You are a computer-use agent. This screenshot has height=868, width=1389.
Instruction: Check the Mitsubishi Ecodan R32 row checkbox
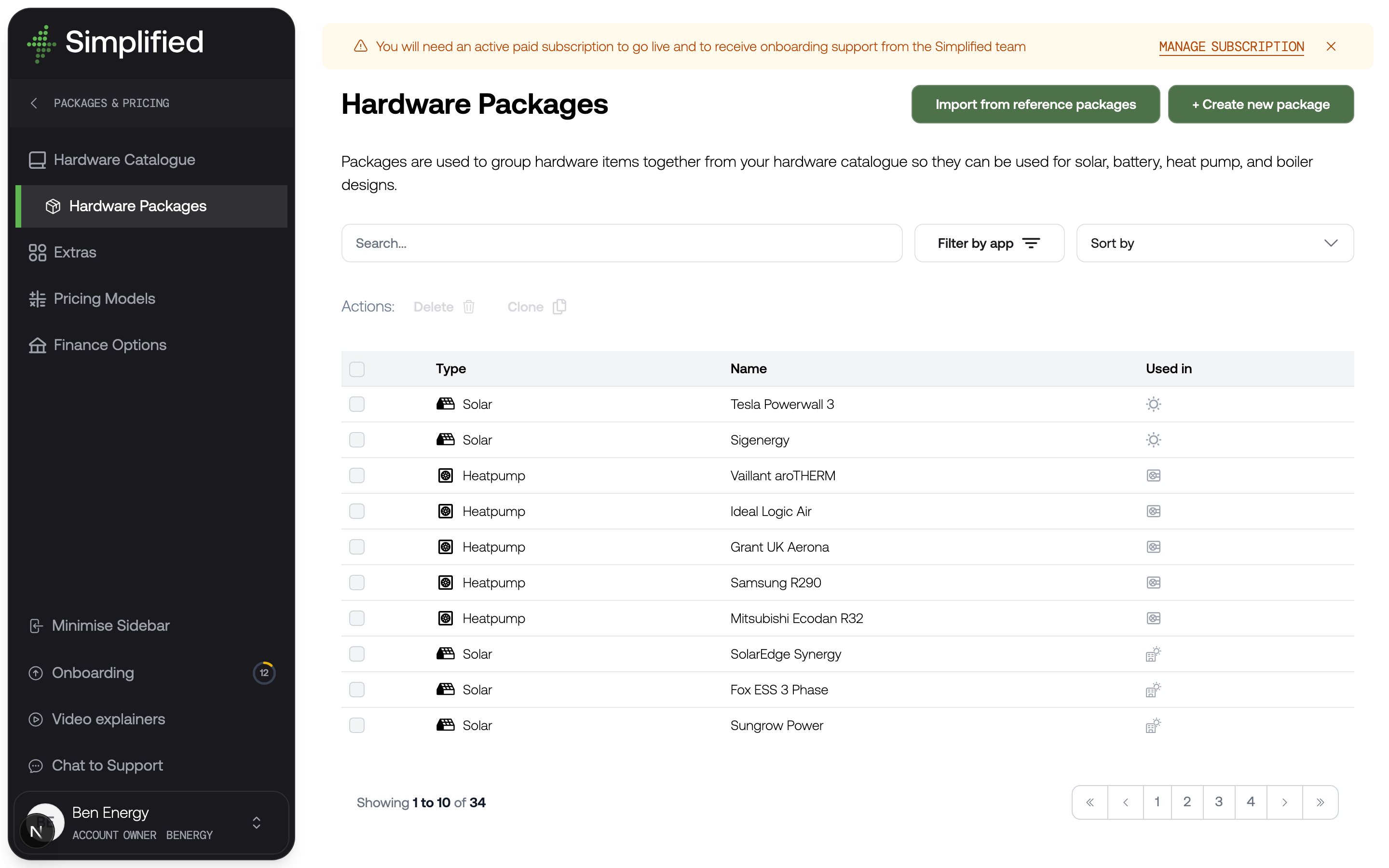356,618
